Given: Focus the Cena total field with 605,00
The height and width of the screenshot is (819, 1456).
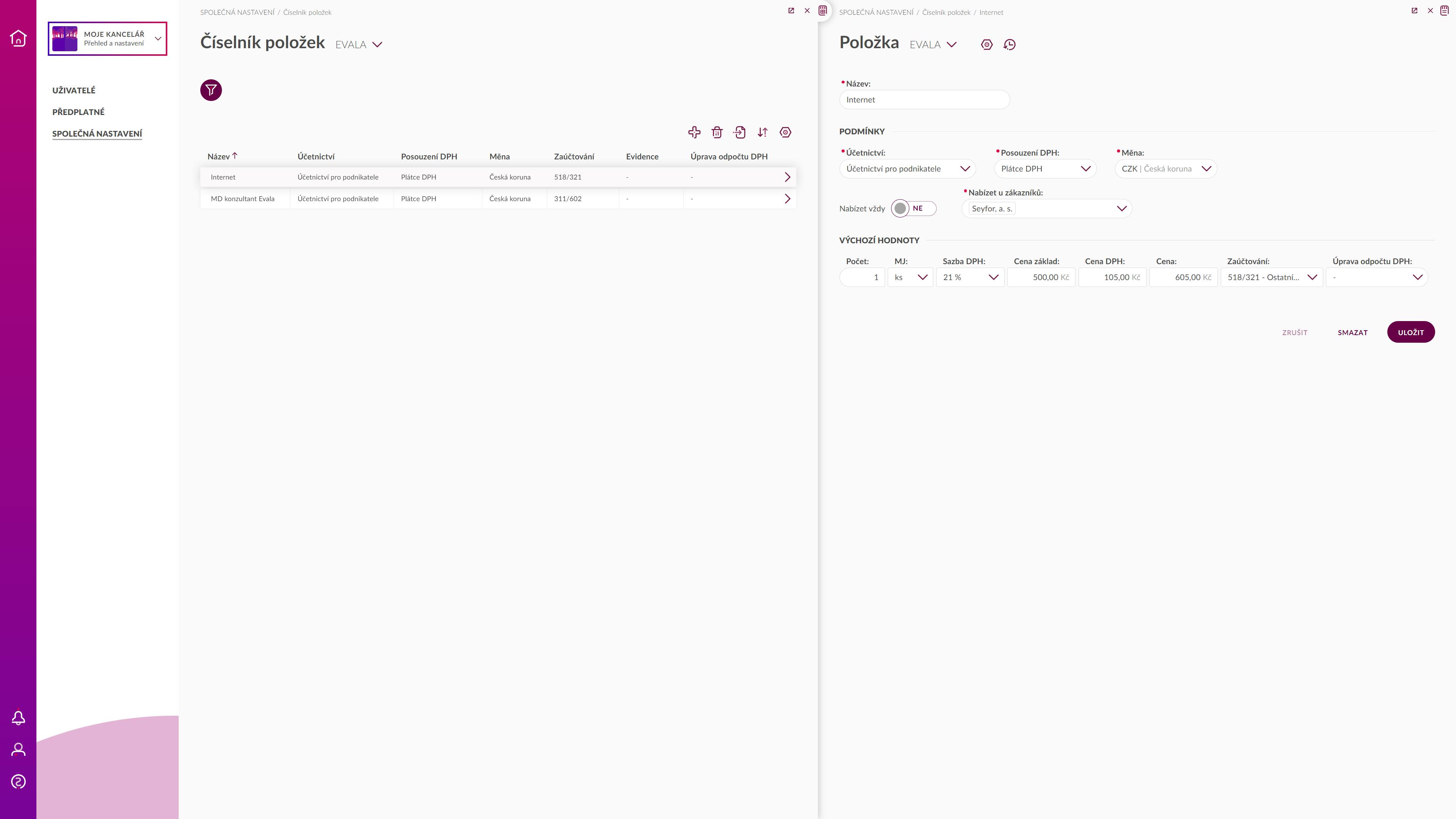Looking at the screenshot, I should (x=1183, y=277).
